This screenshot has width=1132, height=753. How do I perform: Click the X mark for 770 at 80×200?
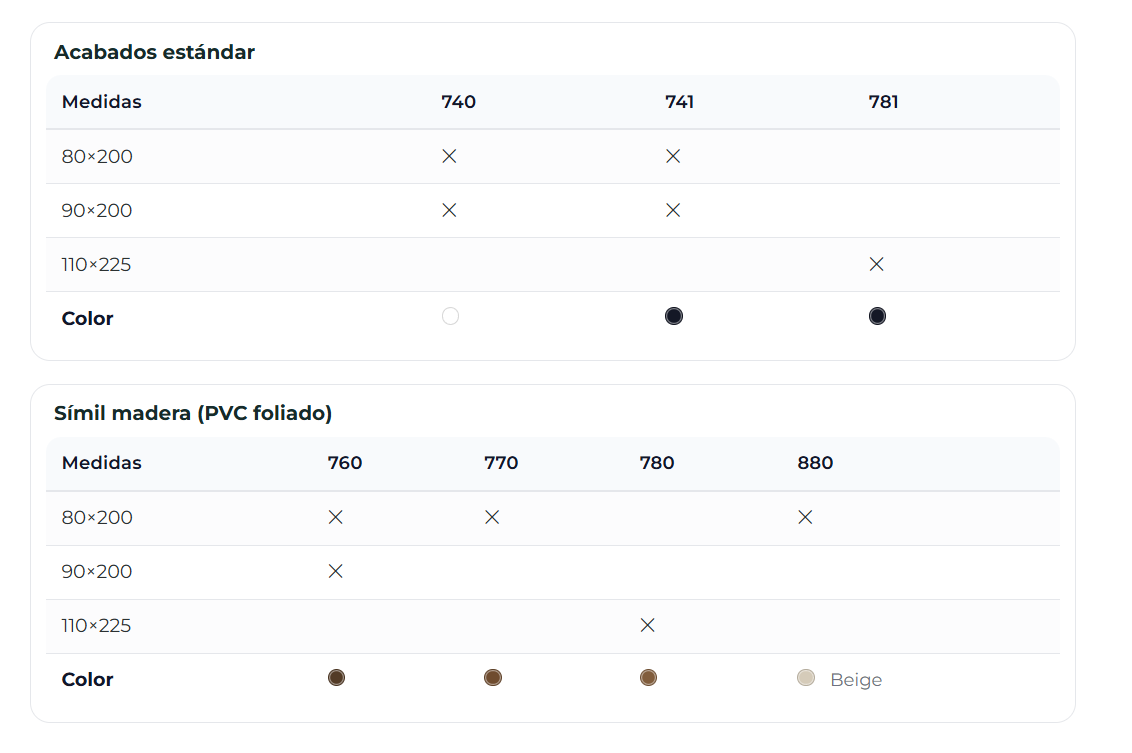click(492, 517)
